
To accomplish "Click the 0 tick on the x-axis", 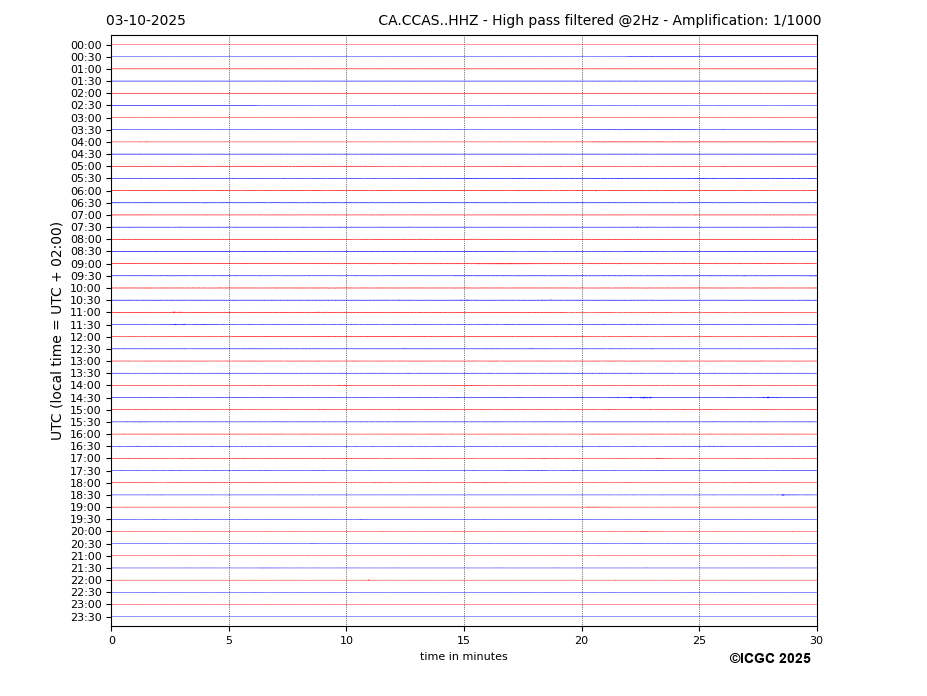I will [112, 640].
